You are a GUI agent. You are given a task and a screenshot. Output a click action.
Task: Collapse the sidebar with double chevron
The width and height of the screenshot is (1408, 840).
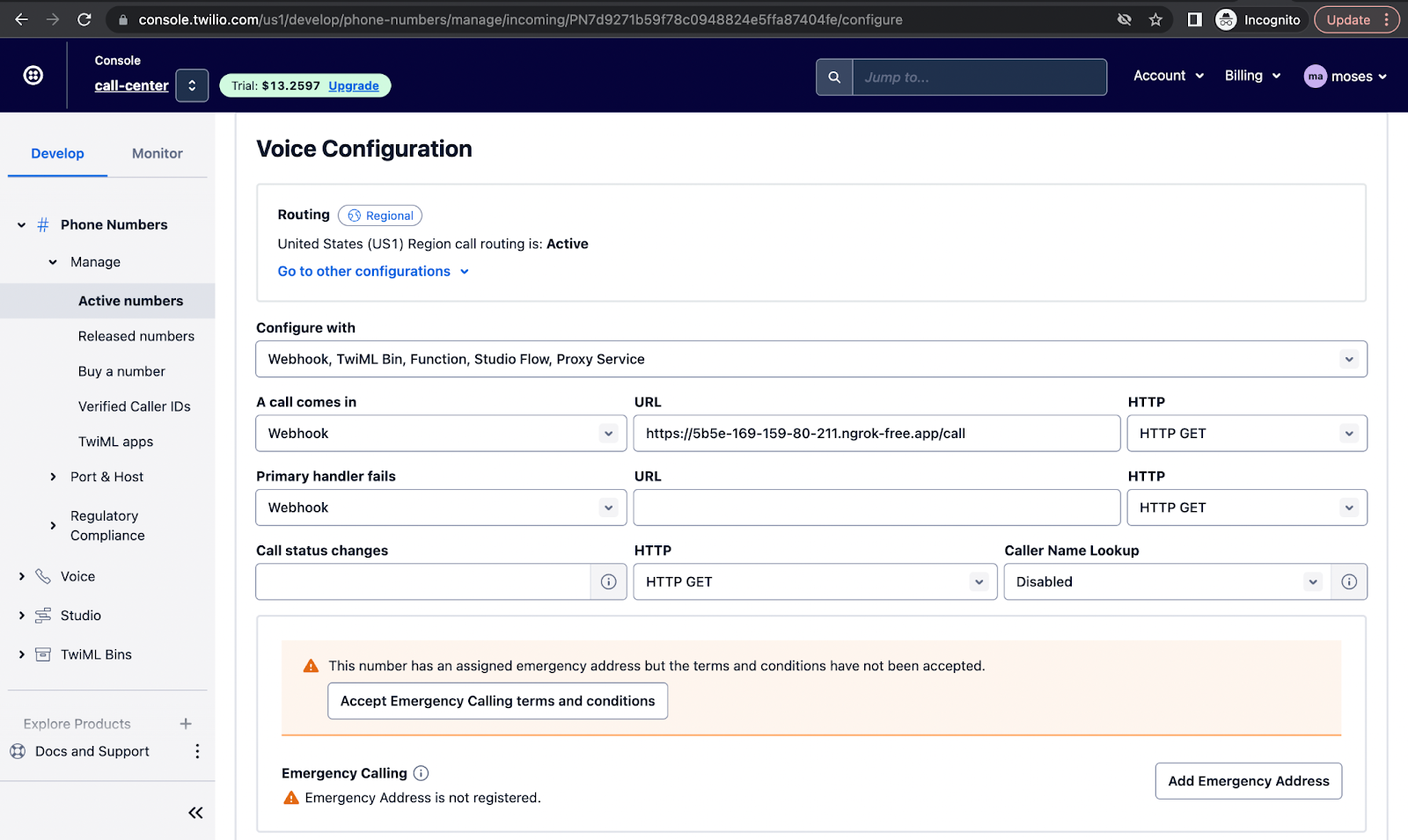(x=195, y=813)
